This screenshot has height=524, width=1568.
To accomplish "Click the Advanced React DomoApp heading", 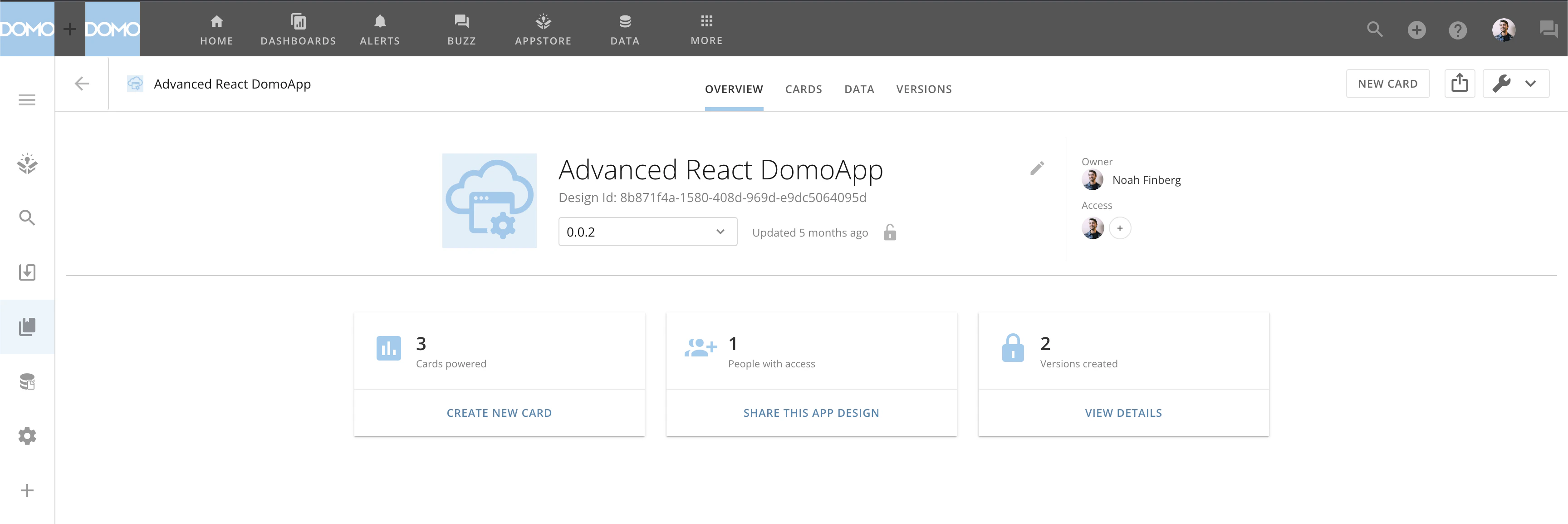I will point(720,170).
